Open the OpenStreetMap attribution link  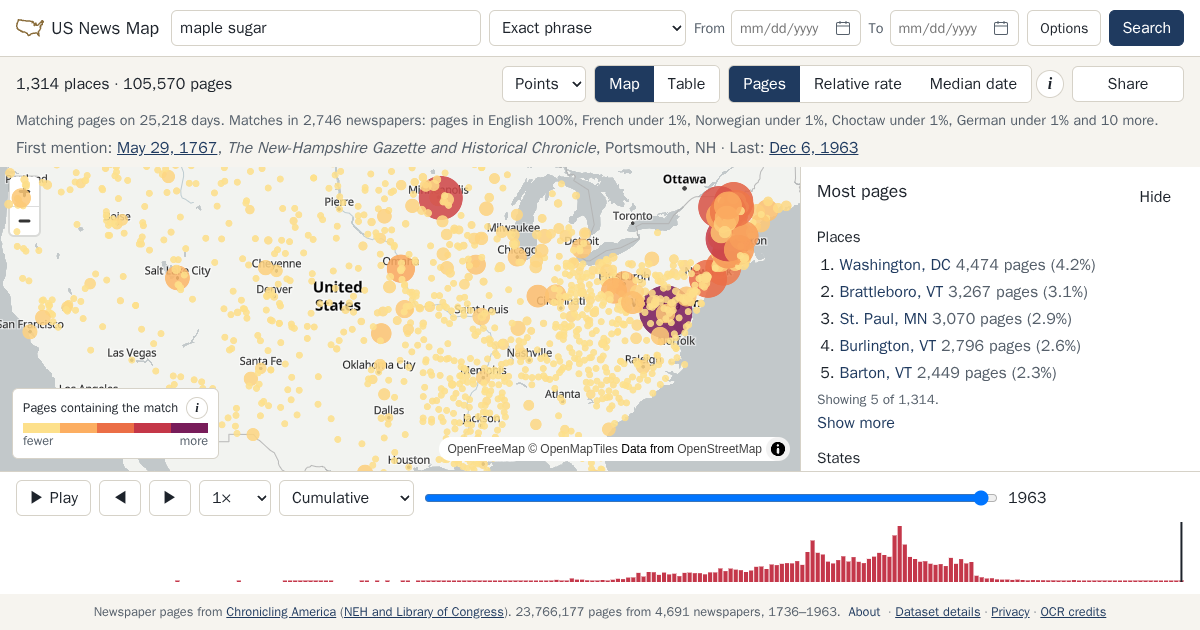(x=719, y=449)
